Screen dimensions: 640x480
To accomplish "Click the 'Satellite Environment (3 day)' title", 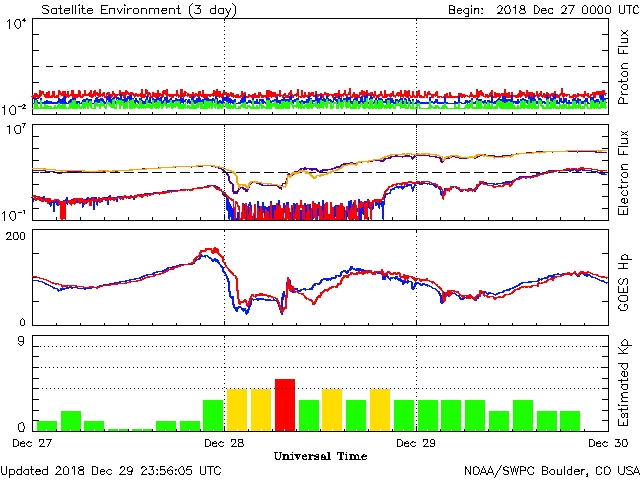I will pos(139,10).
